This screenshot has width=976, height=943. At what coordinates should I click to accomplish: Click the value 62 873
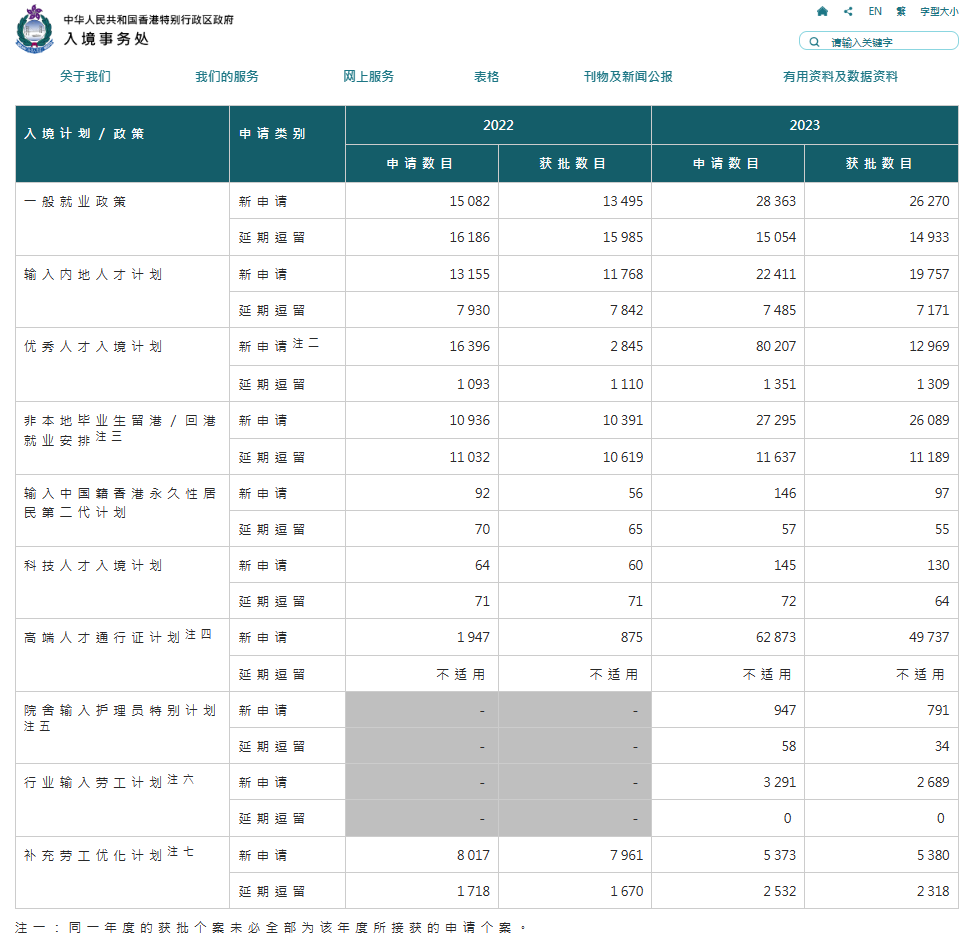coord(776,637)
